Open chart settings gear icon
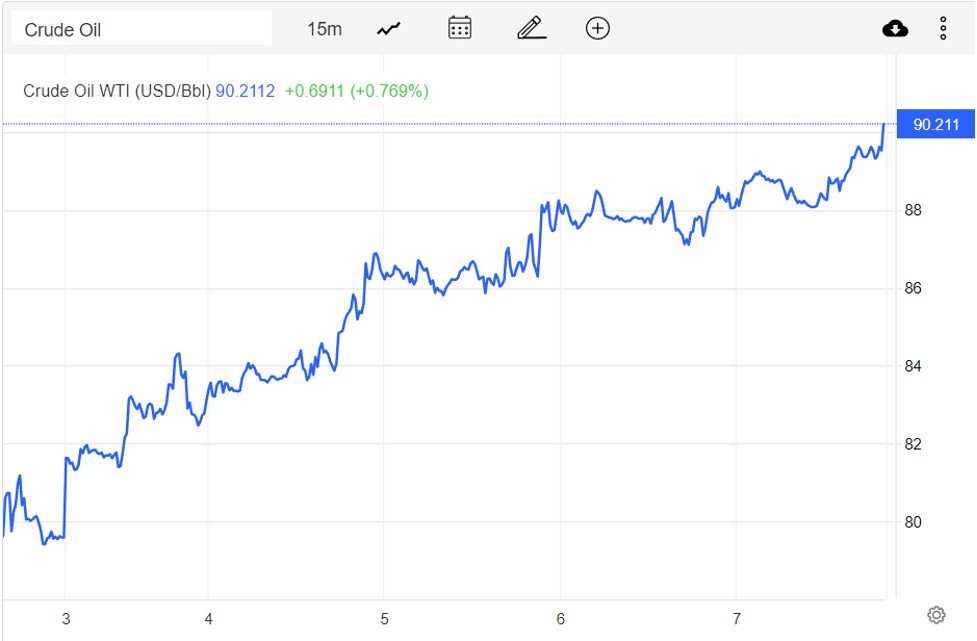Image resolution: width=977 pixels, height=641 pixels. (936, 615)
